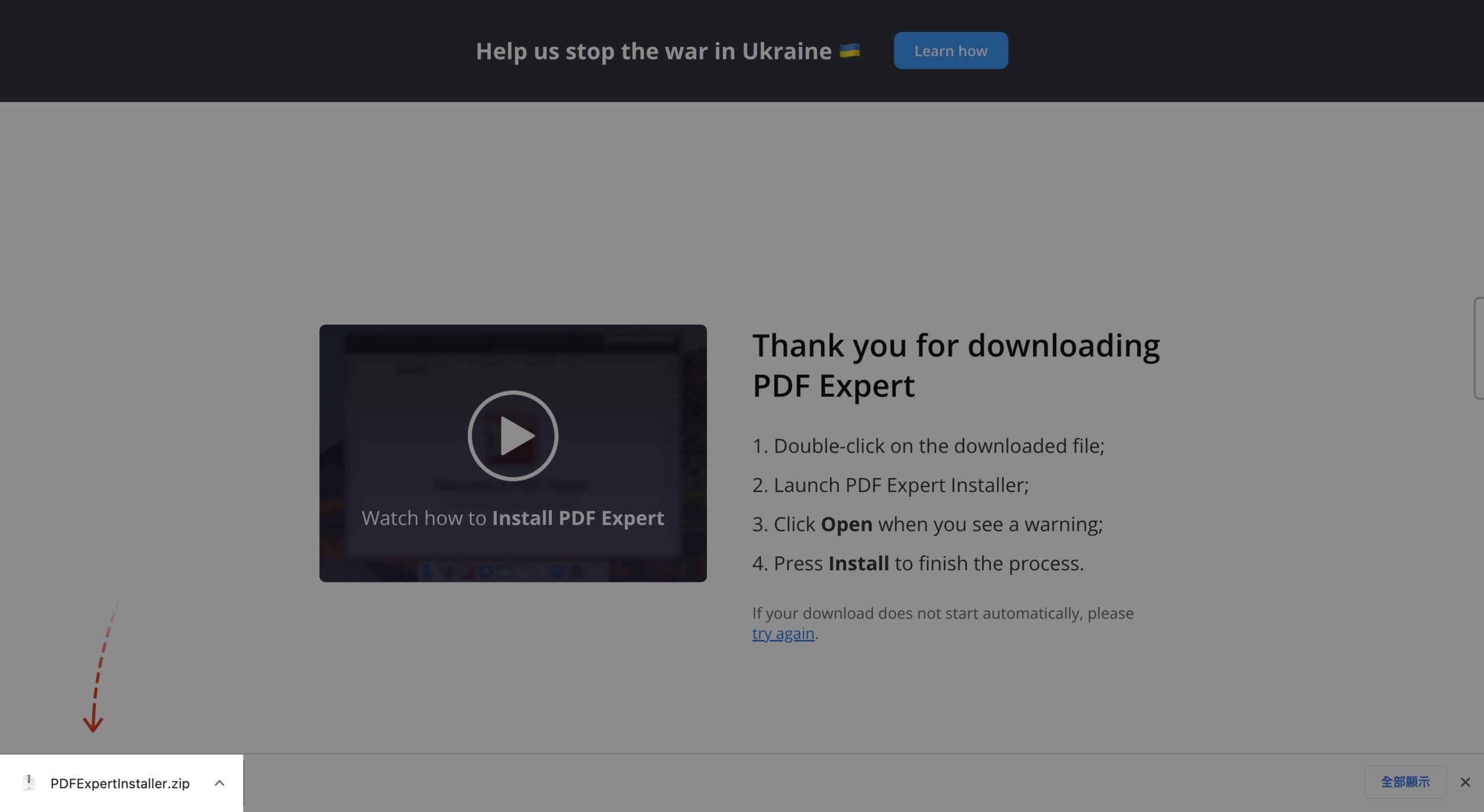Click the 'Click Open when you see a warning' step
The height and width of the screenshot is (812, 1484).
tap(927, 524)
